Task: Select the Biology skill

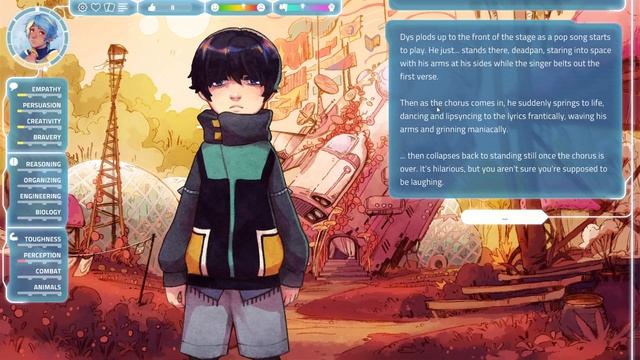Action: pos(40,215)
